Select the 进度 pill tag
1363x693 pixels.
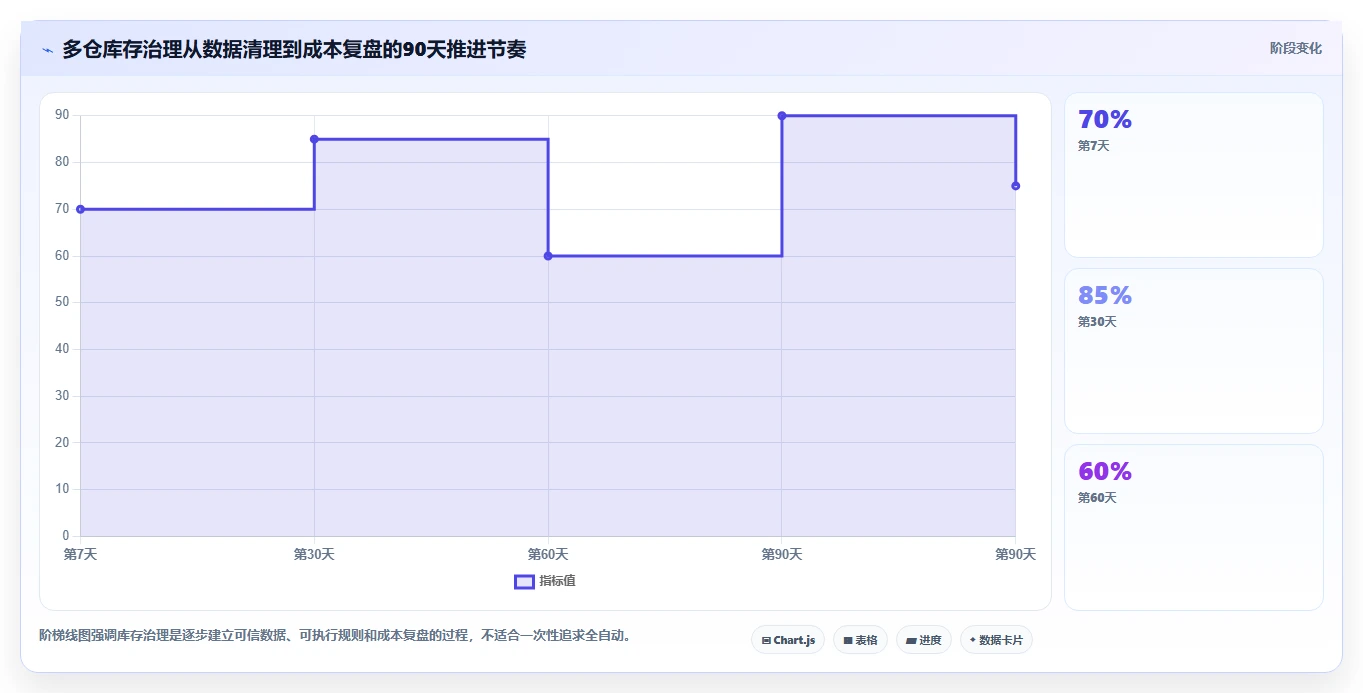(x=924, y=640)
